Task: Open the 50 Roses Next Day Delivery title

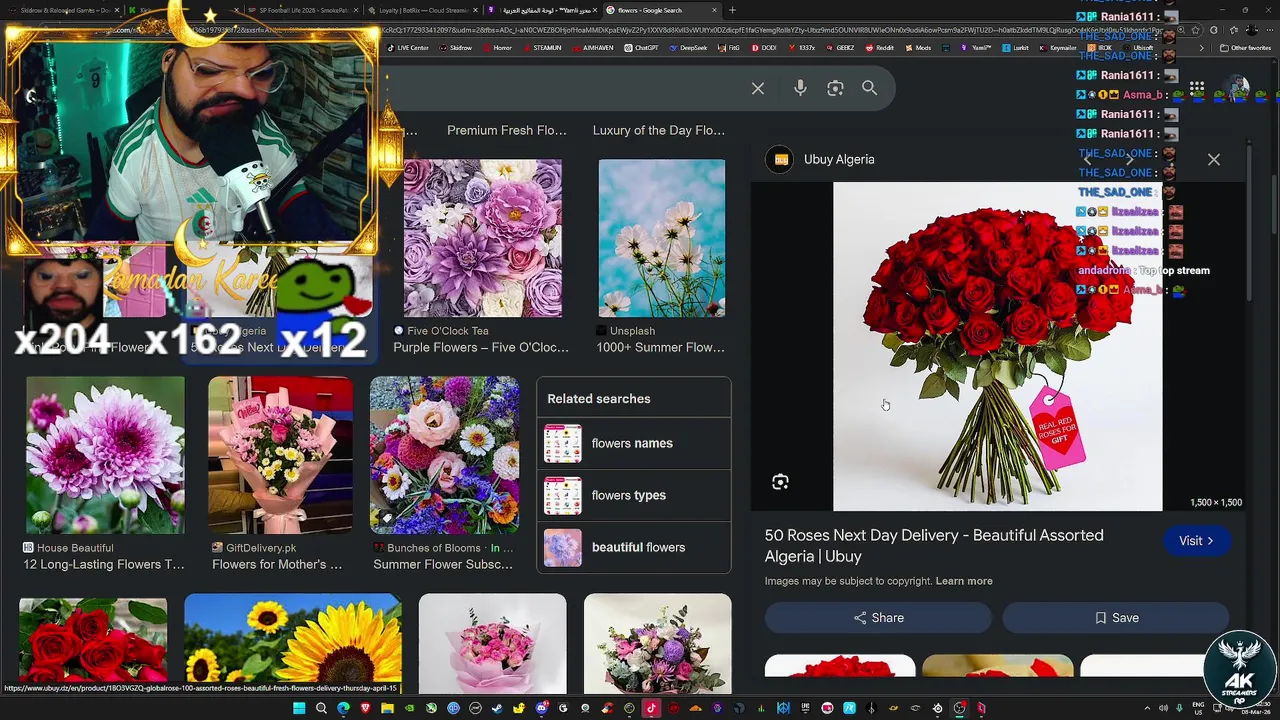Action: click(x=934, y=546)
